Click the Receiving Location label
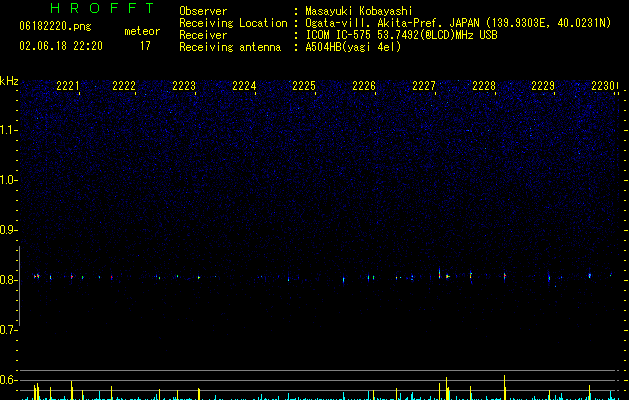629x400 pixels. point(233,24)
